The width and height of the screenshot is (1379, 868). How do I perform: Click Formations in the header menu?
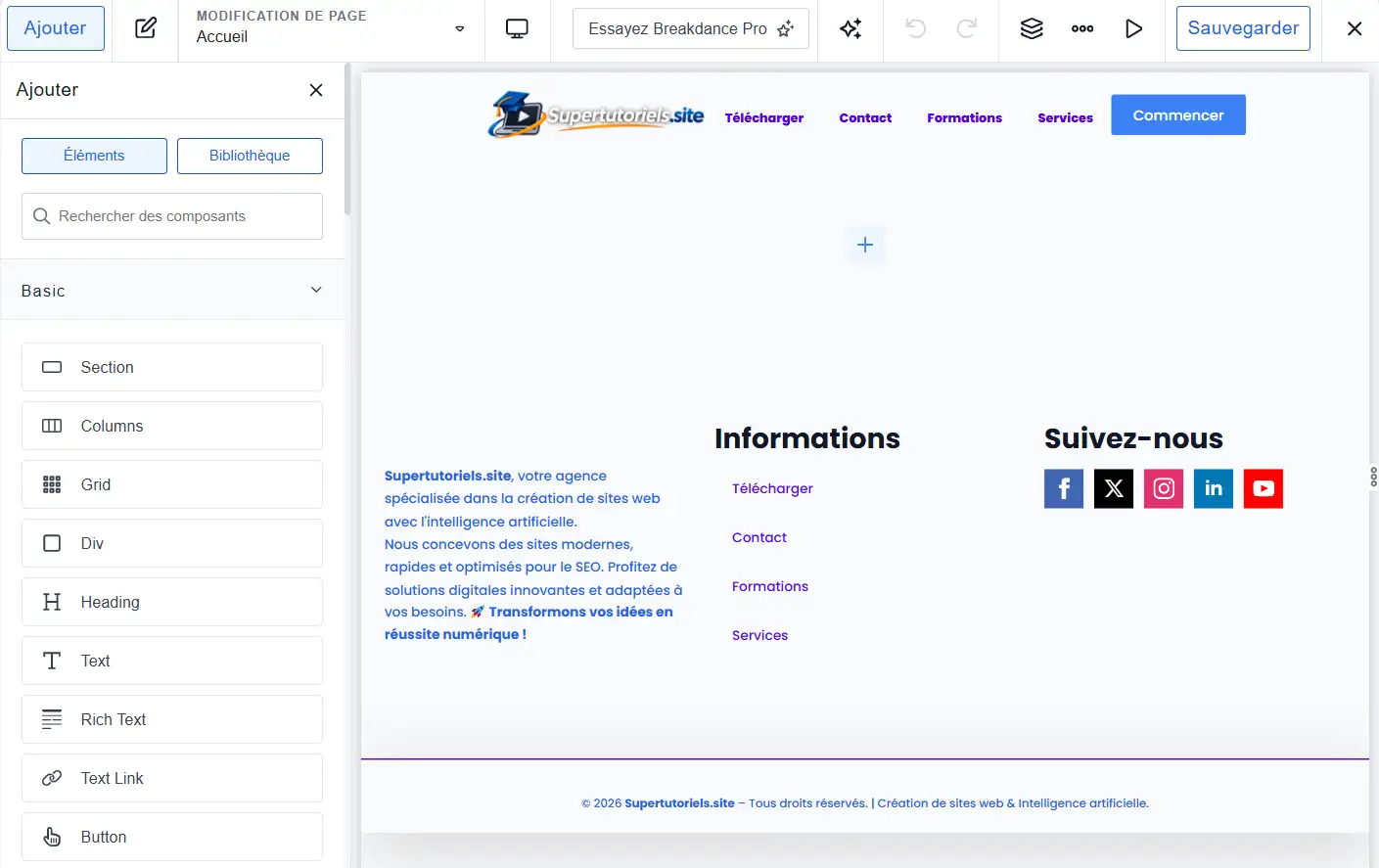coord(964,118)
